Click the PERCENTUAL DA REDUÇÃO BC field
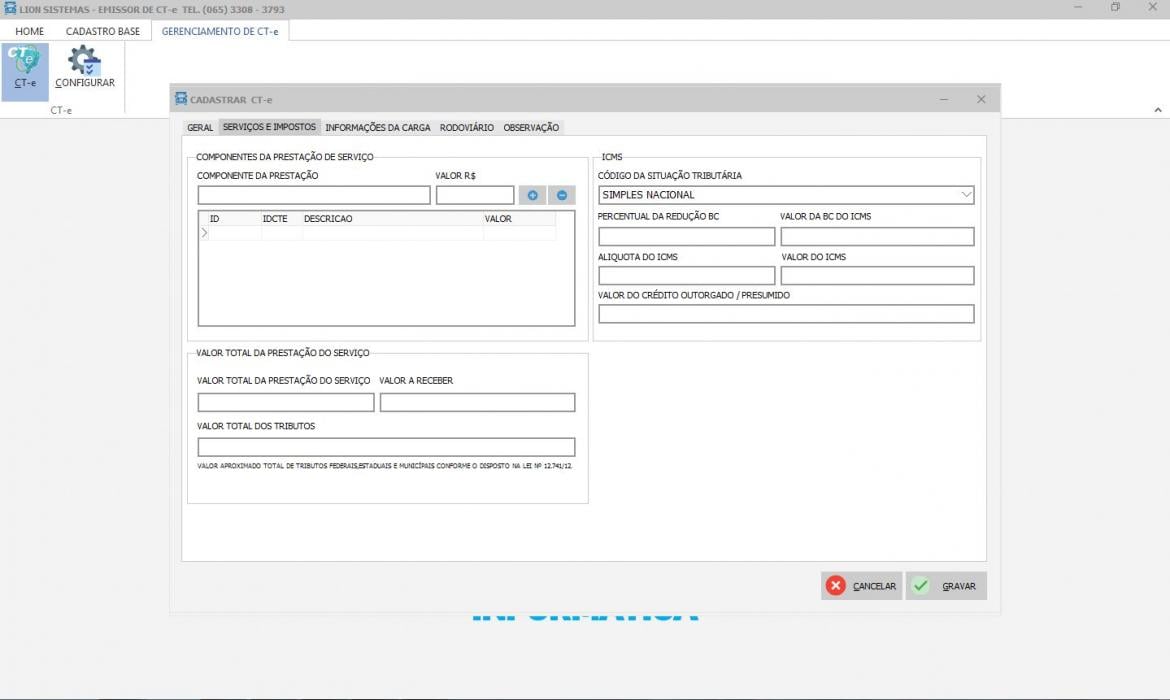 pos(686,237)
